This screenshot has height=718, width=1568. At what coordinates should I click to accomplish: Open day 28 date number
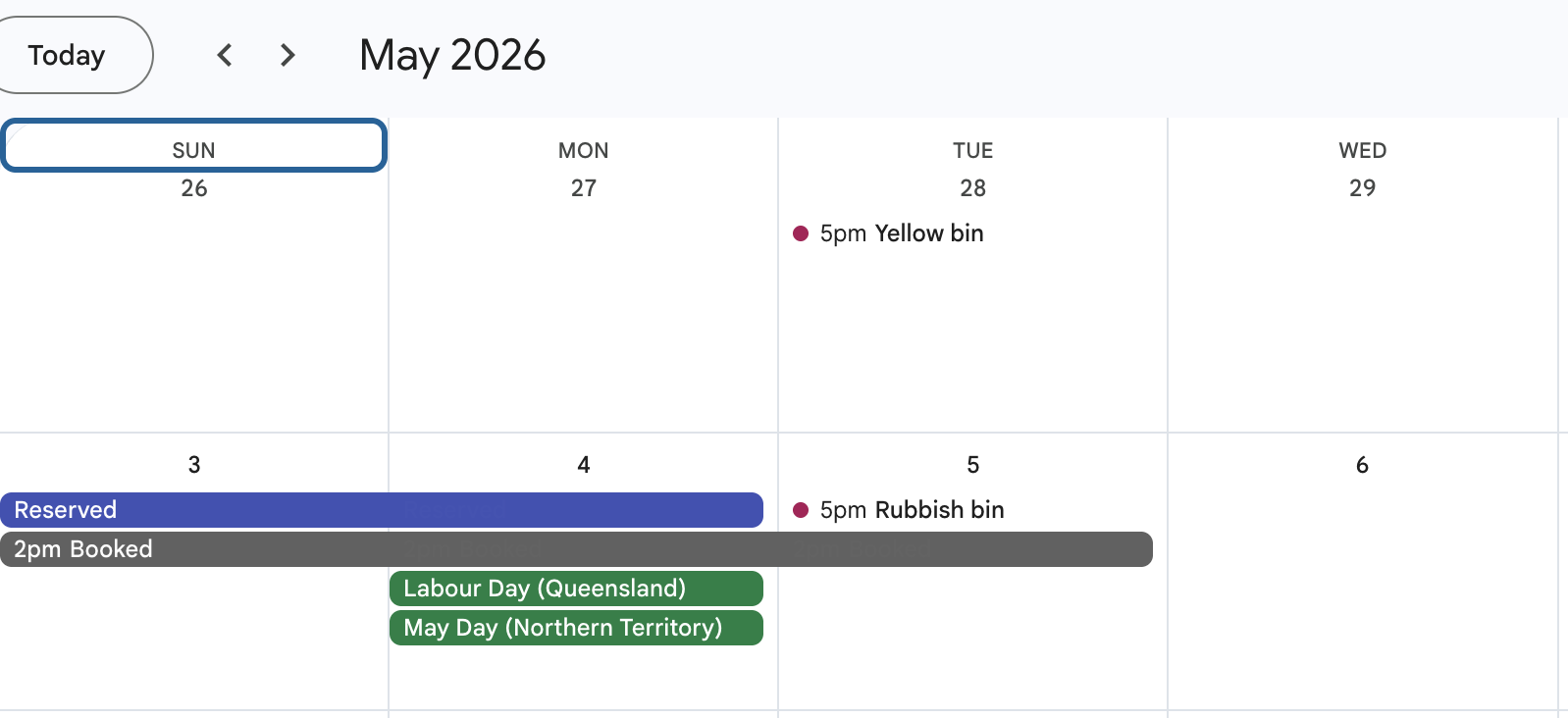[x=972, y=188]
